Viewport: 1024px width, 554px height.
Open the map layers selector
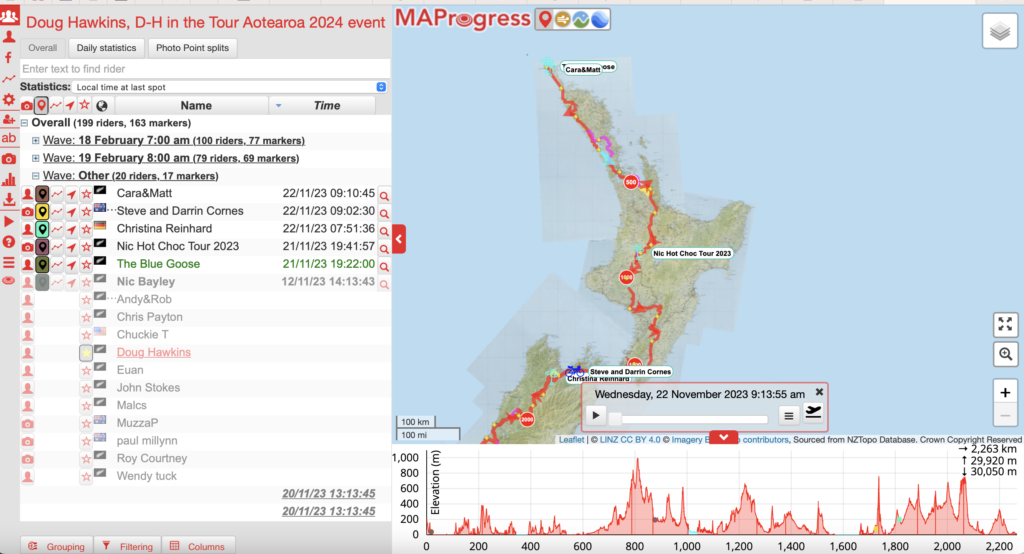1001,32
